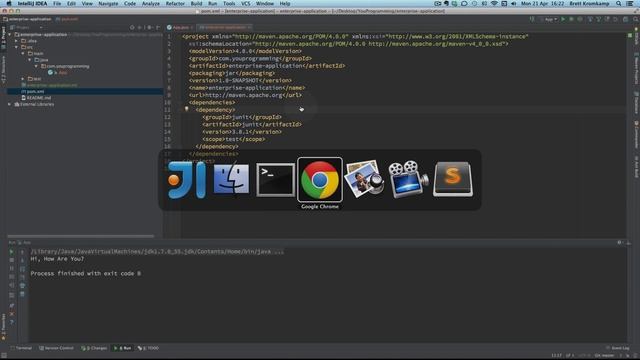This screenshot has width=640, height=360.
Task: Open Maven Projects side tab on right
Action: (x=636, y=69)
